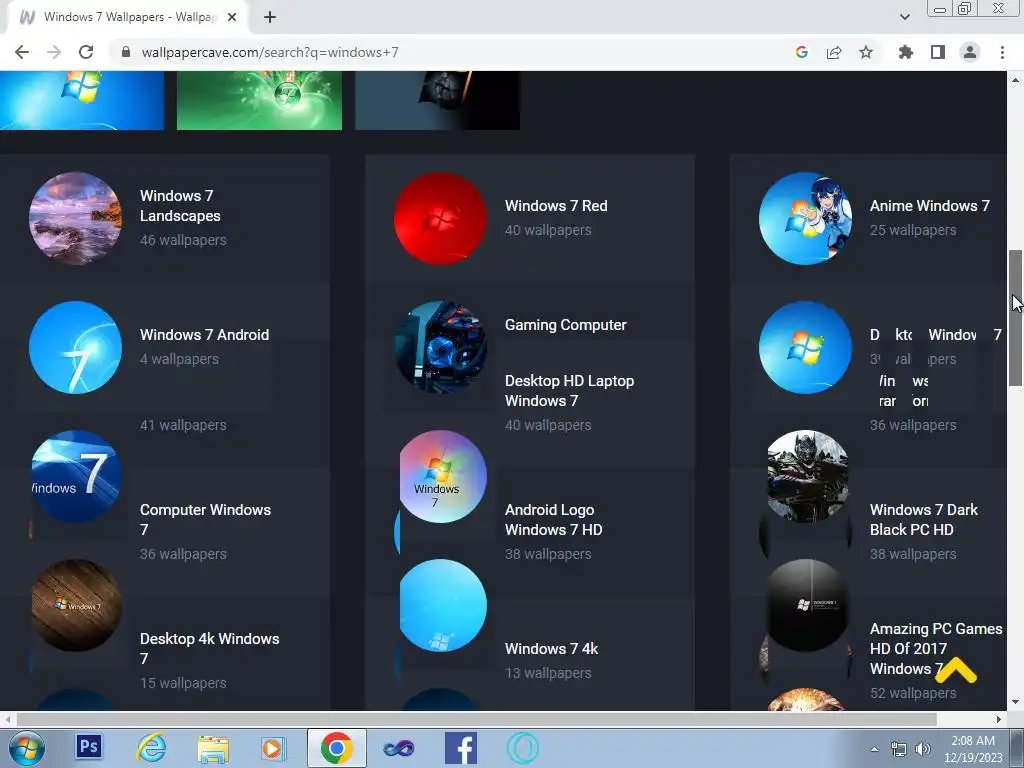1024x768 pixels.
Task: Go back to the previous page
Action: [x=22, y=52]
